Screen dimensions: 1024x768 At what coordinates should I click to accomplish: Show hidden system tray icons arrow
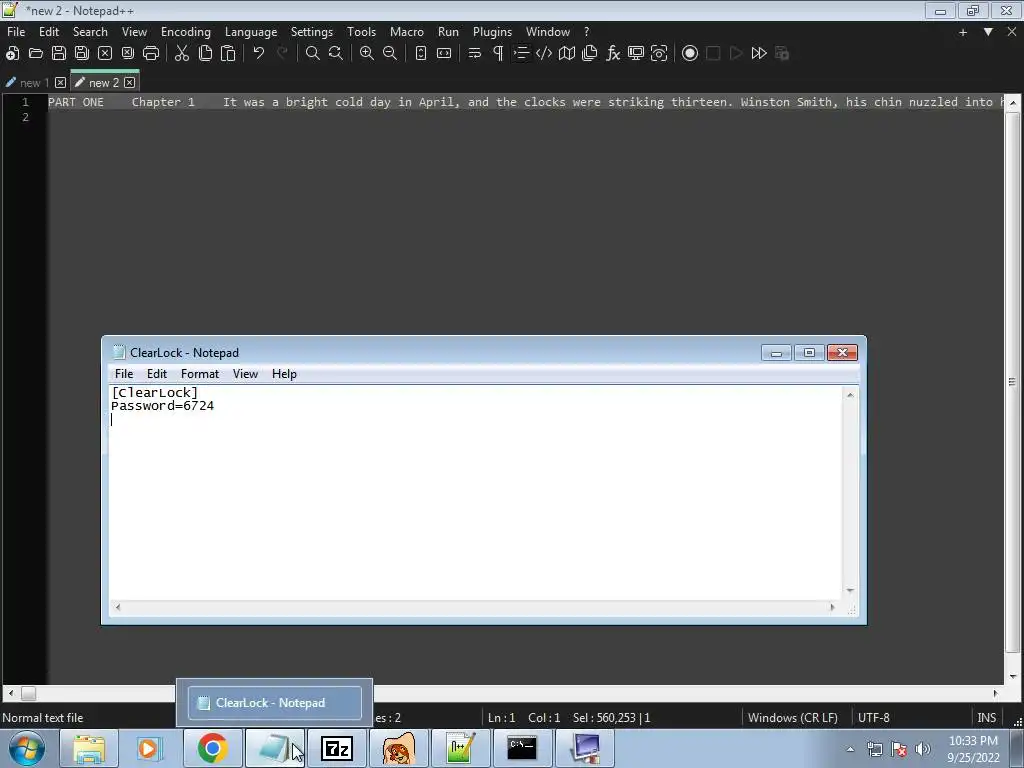(x=850, y=749)
